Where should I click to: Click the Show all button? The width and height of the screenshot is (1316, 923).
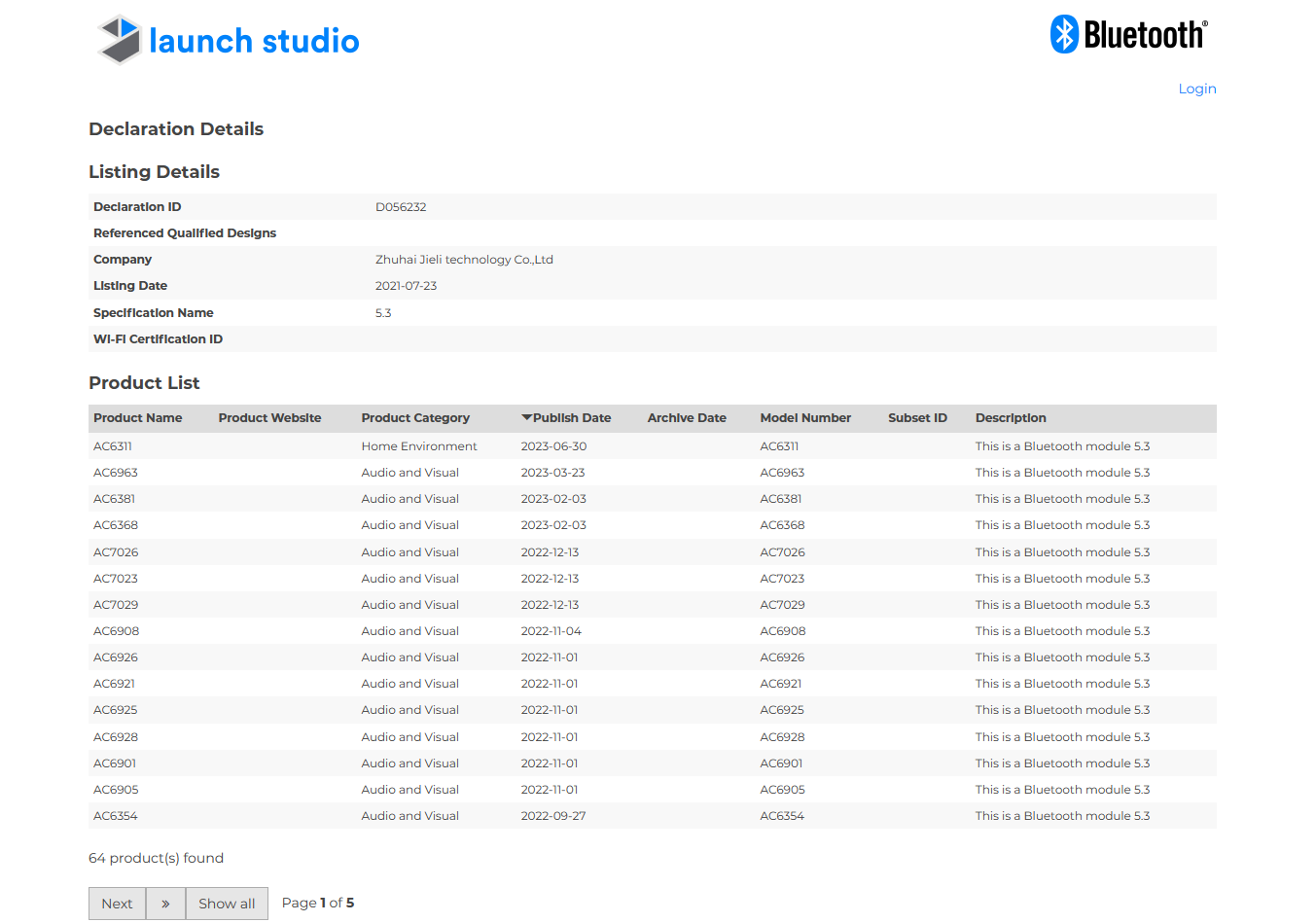(227, 904)
